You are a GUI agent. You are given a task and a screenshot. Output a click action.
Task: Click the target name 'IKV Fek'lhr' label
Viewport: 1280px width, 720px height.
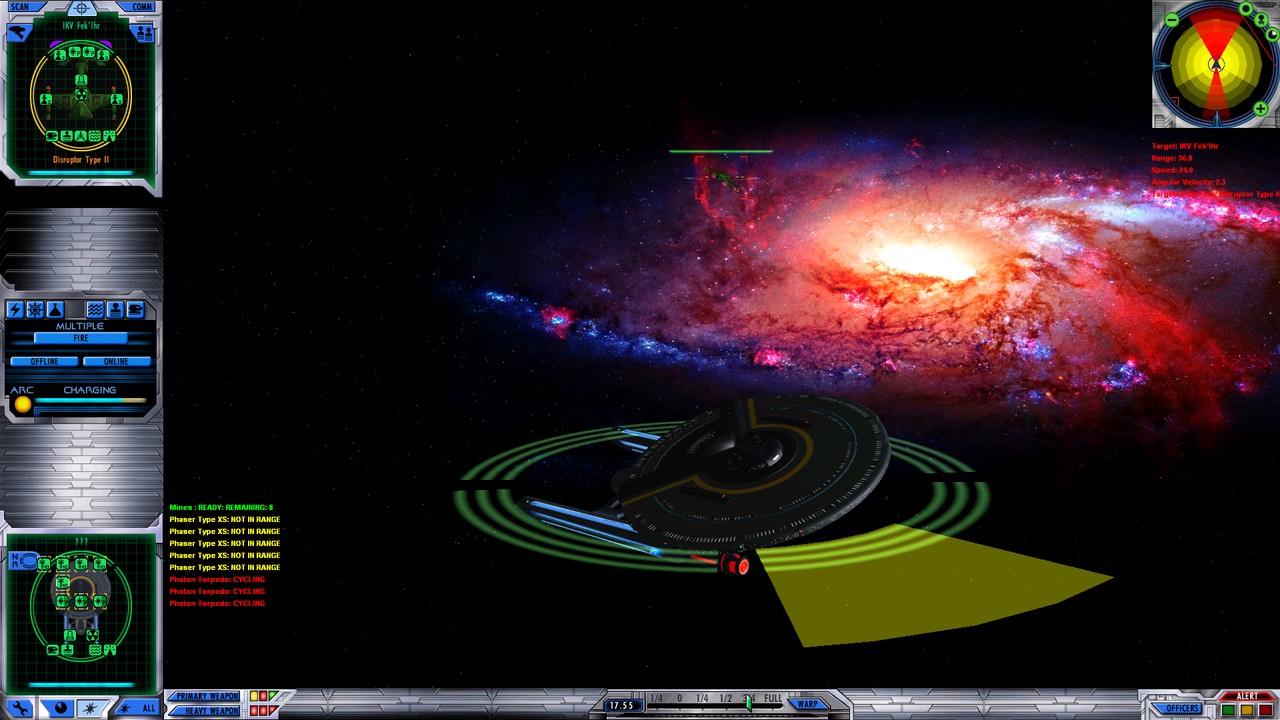coord(81,26)
